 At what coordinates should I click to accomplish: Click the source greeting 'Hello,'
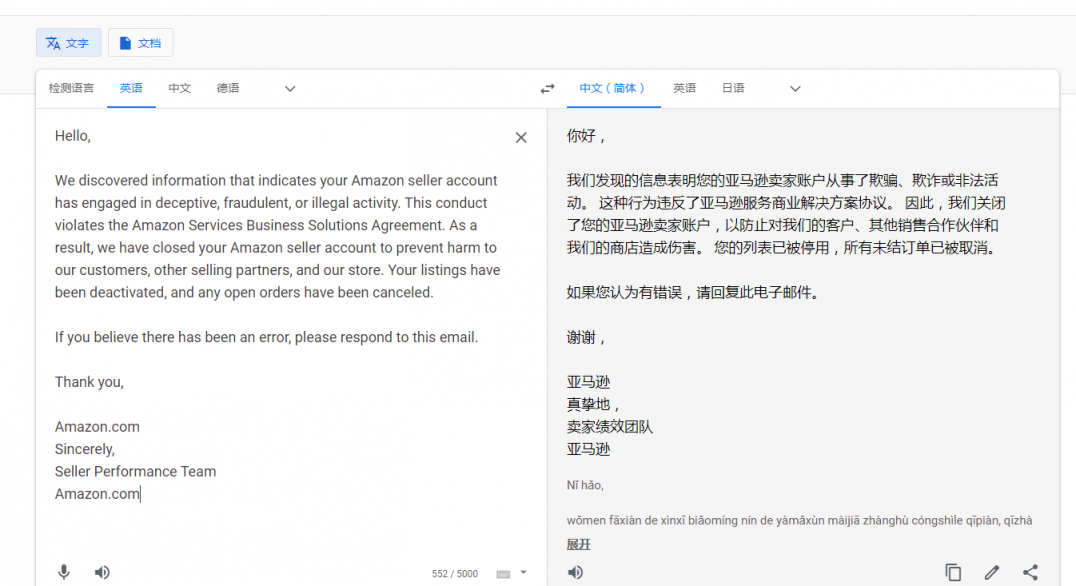tap(73, 136)
